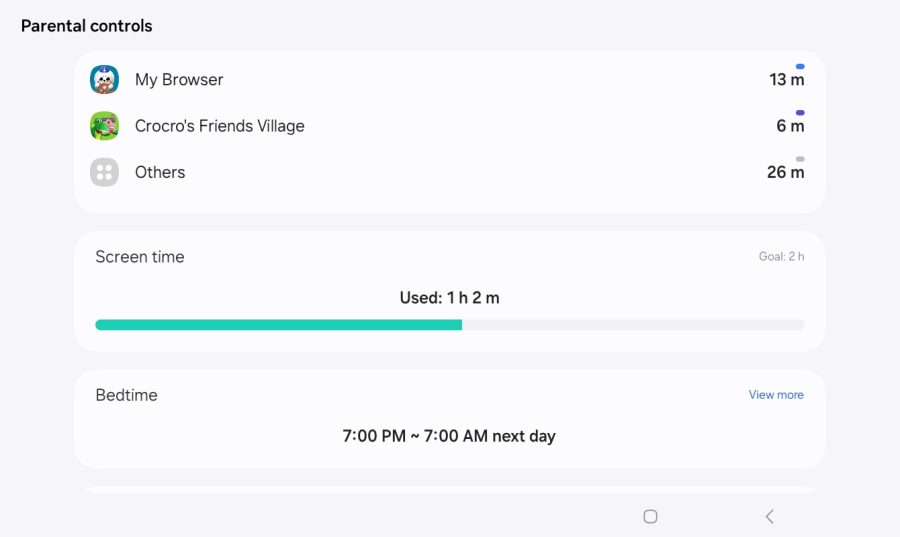Image resolution: width=900 pixels, height=537 pixels.
Task: Click the blue indicator dot above 13 m
Action: click(800, 66)
